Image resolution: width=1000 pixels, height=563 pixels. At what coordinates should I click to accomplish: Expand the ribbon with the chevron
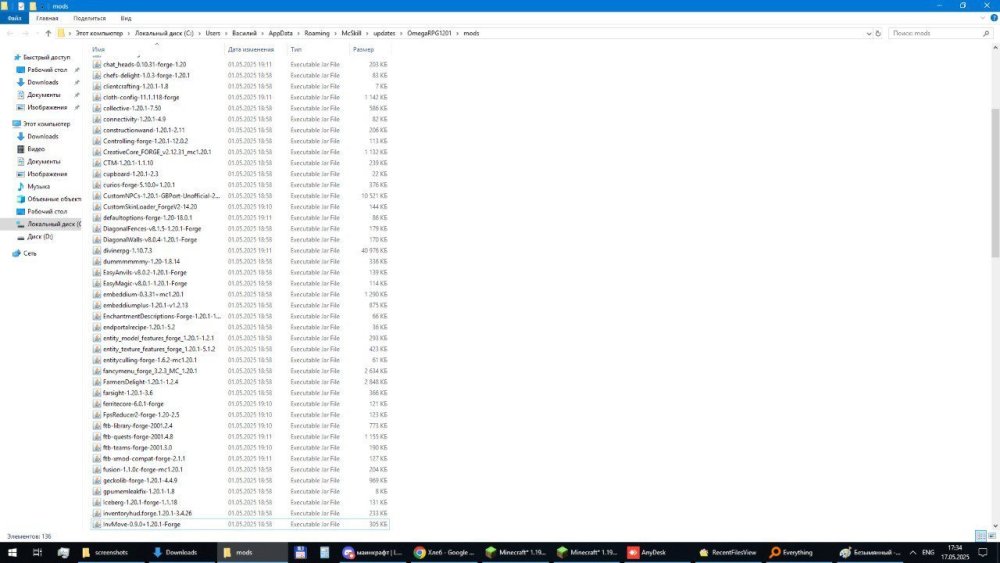[x=982, y=18]
